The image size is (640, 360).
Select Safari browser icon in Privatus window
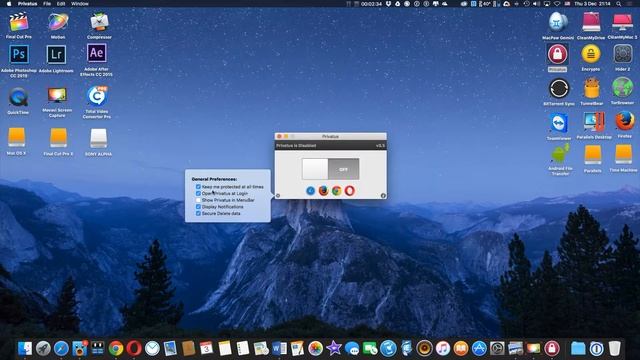click(x=311, y=191)
